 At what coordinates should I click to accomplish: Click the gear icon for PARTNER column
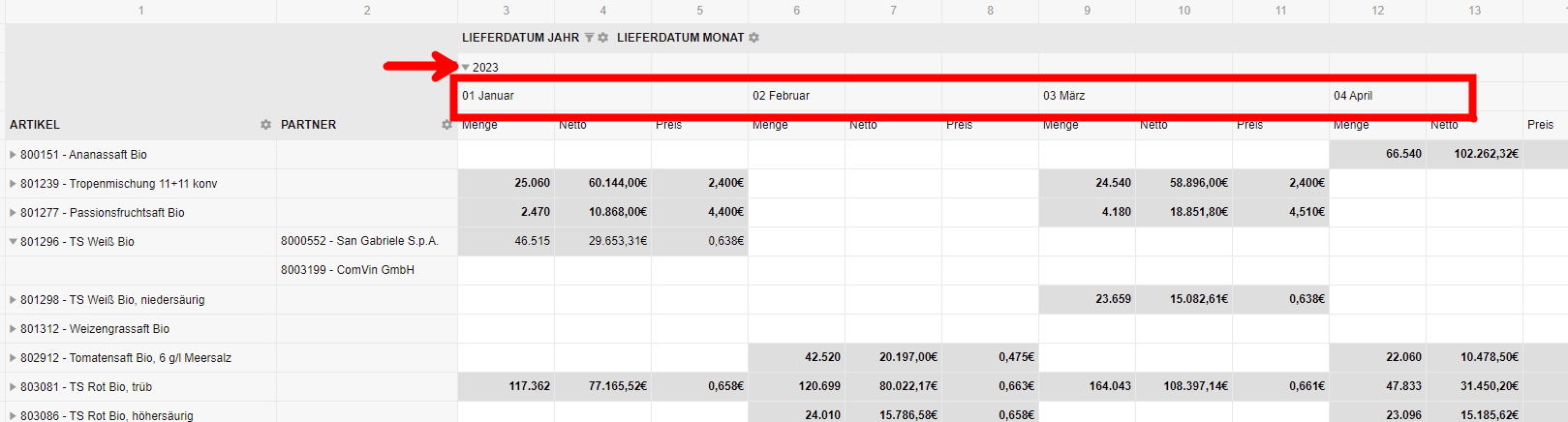tap(446, 125)
